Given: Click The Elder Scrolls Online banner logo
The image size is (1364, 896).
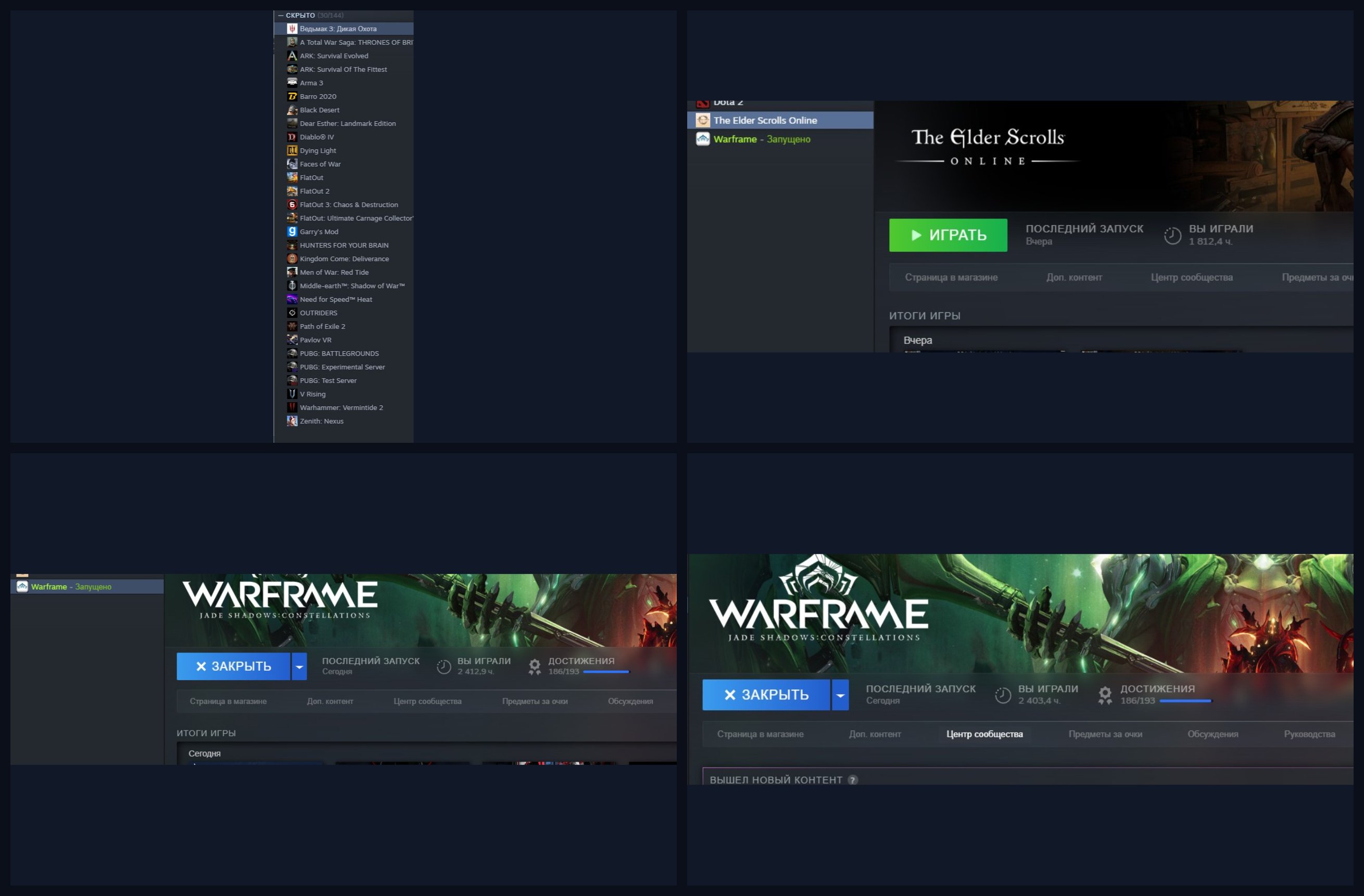Looking at the screenshot, I should (988, 147).
